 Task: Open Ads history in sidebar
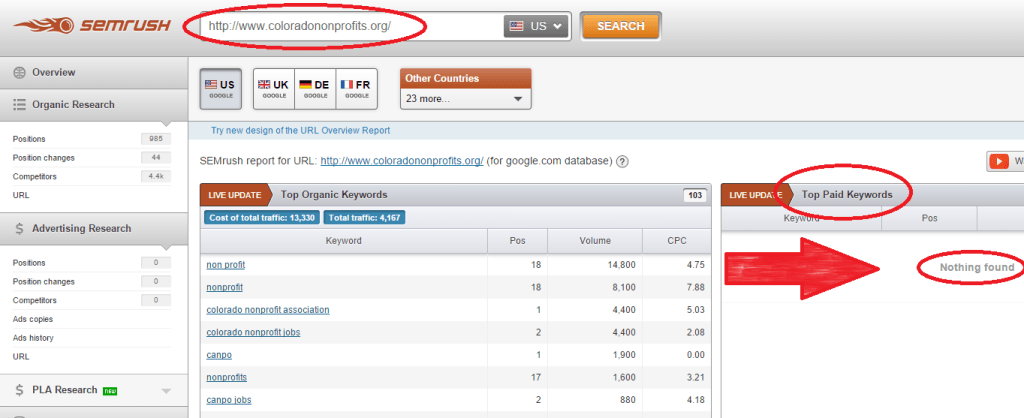coord(33,338)
